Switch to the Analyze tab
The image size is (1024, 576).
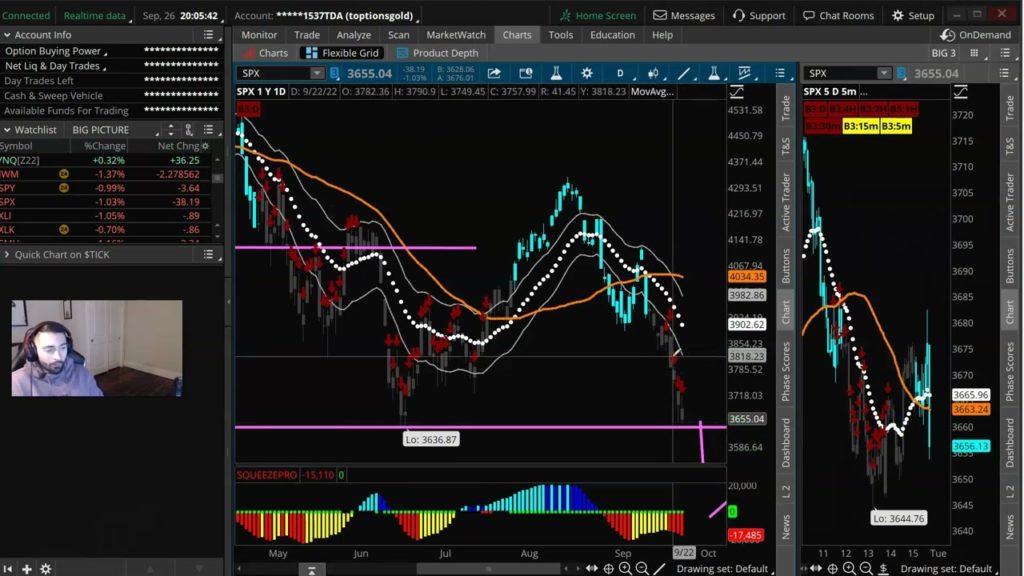click(353, 35)
